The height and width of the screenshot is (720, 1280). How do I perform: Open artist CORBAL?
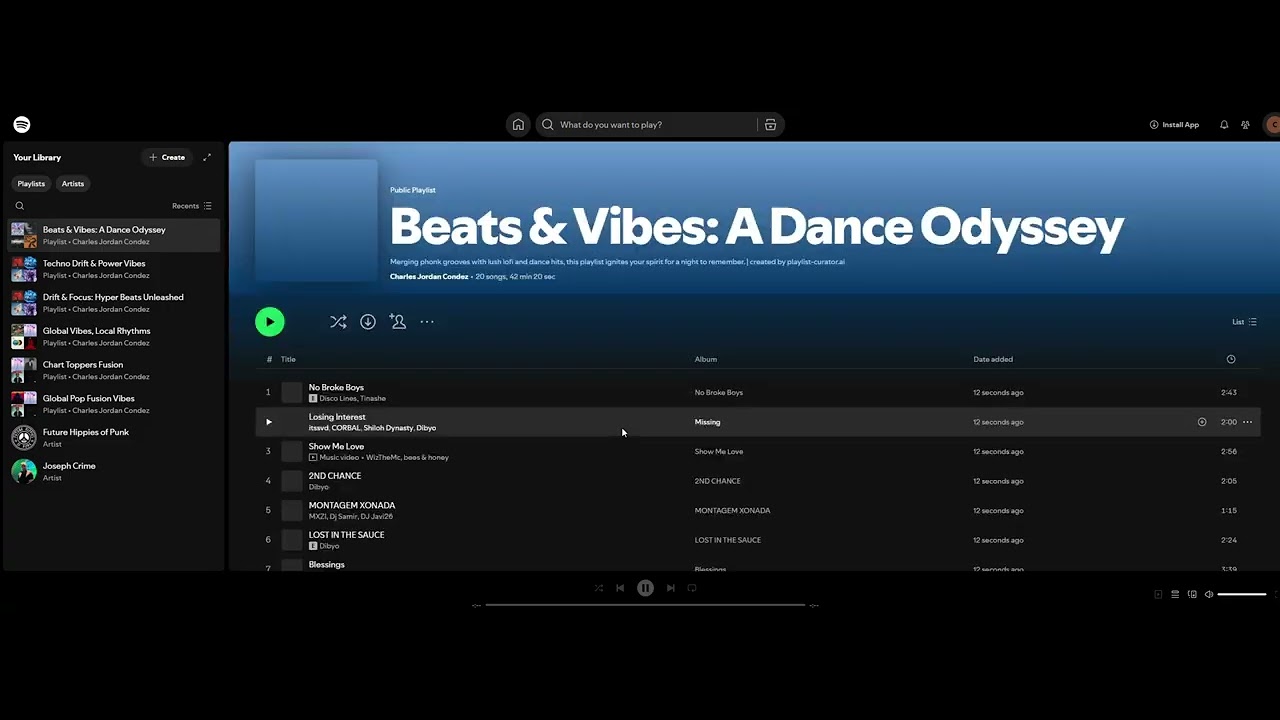346,428
